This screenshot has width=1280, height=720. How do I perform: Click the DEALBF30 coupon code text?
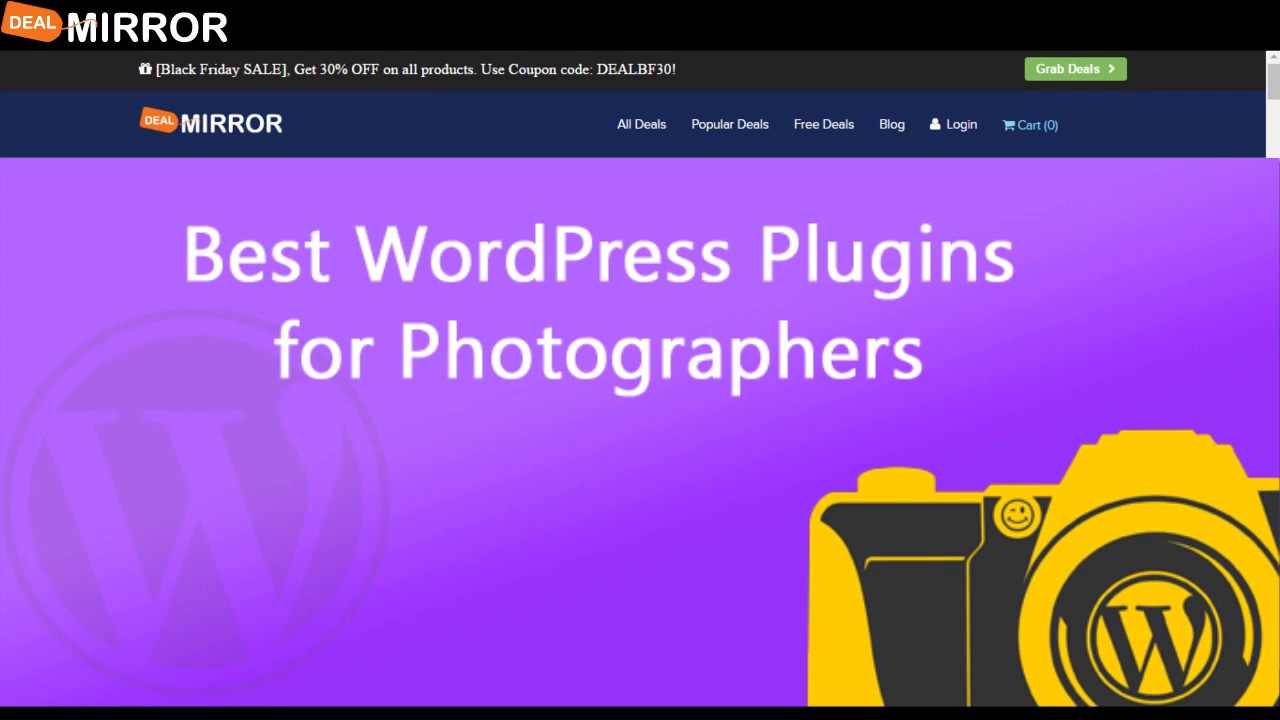tap(635, 69)
